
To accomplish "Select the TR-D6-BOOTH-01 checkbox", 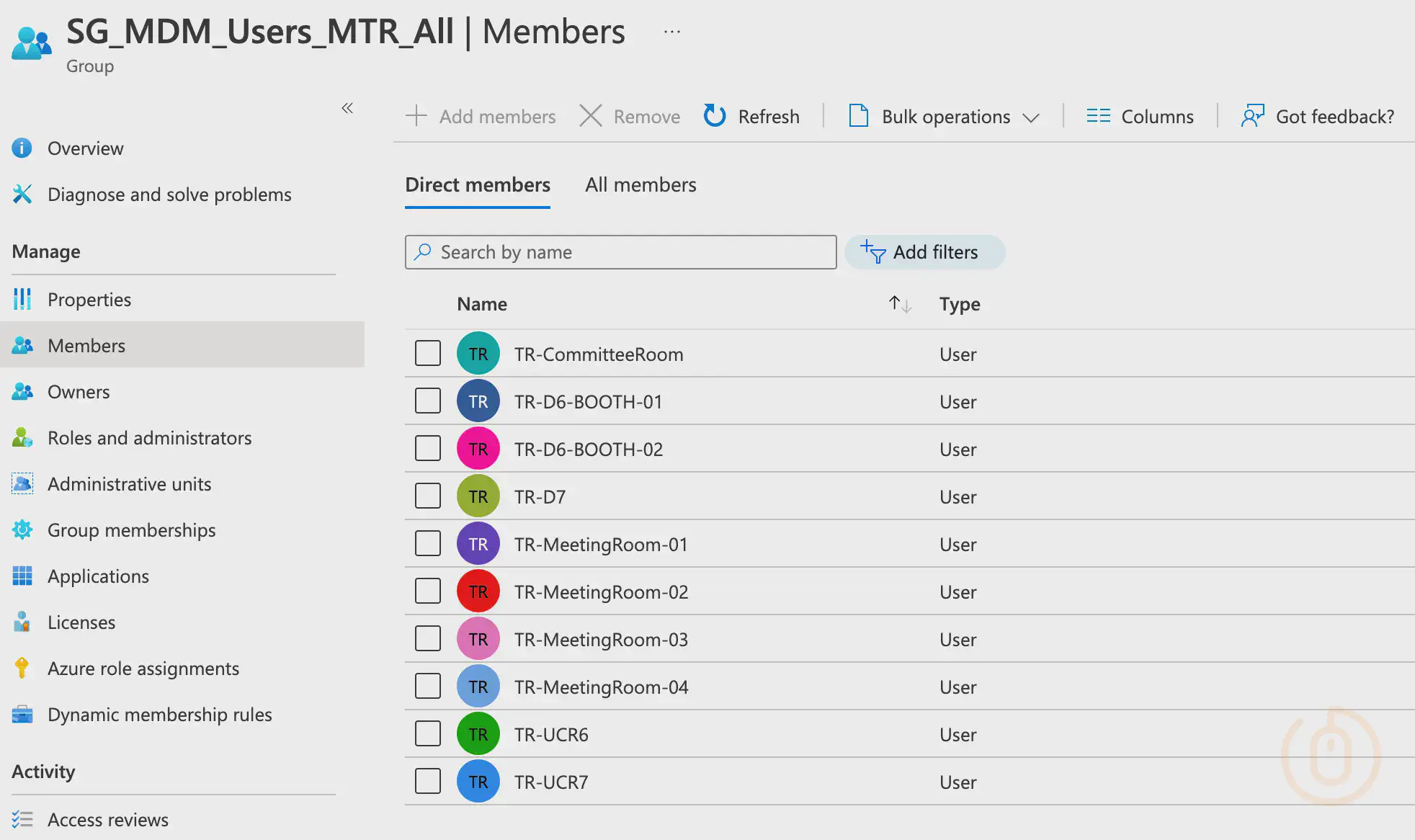I will coord(428,401).
